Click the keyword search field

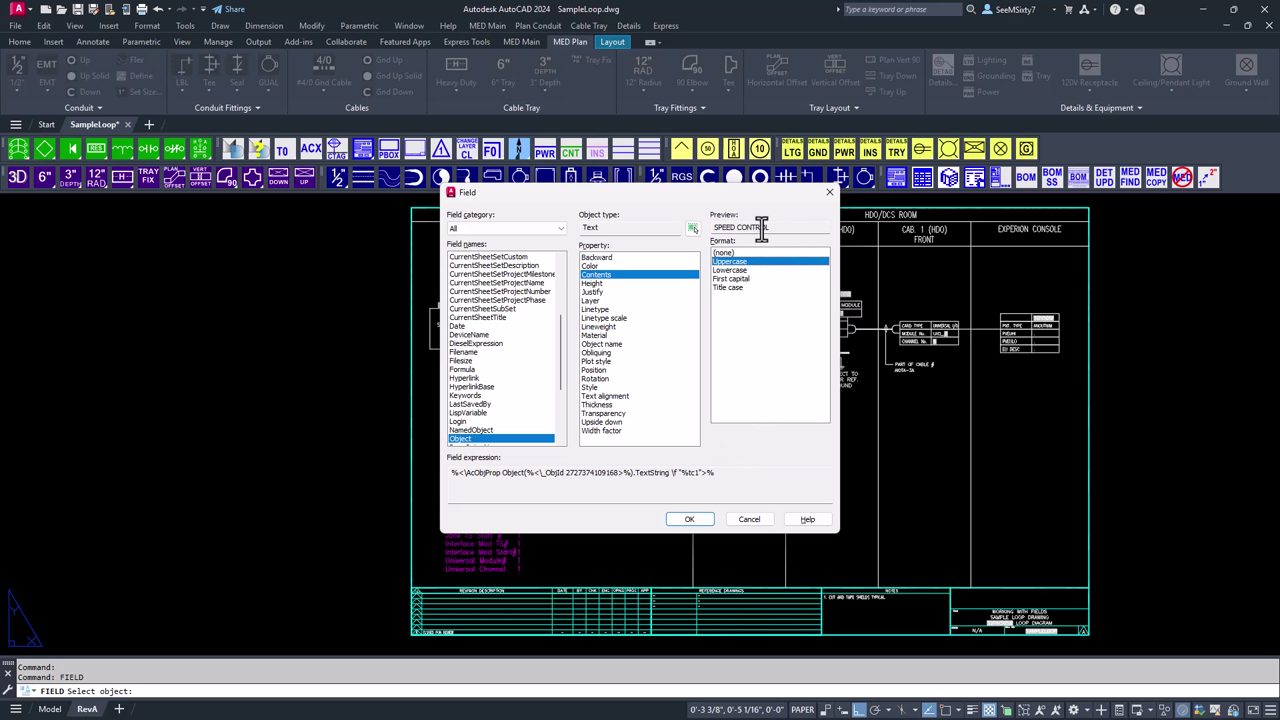coord(902,9)
